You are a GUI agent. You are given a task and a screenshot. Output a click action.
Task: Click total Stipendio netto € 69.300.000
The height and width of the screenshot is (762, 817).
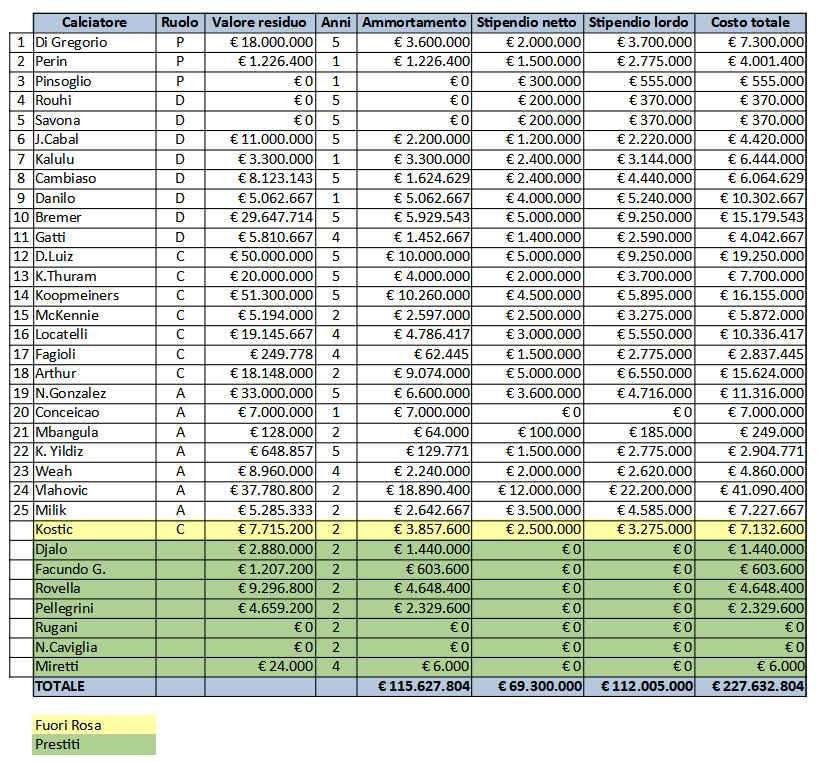(x=527, y=686)
